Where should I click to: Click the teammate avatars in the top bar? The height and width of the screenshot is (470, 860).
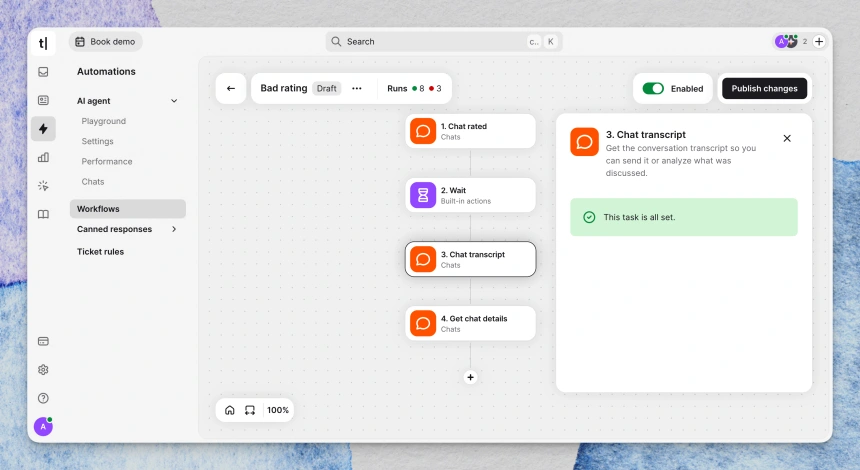(786, 41)
